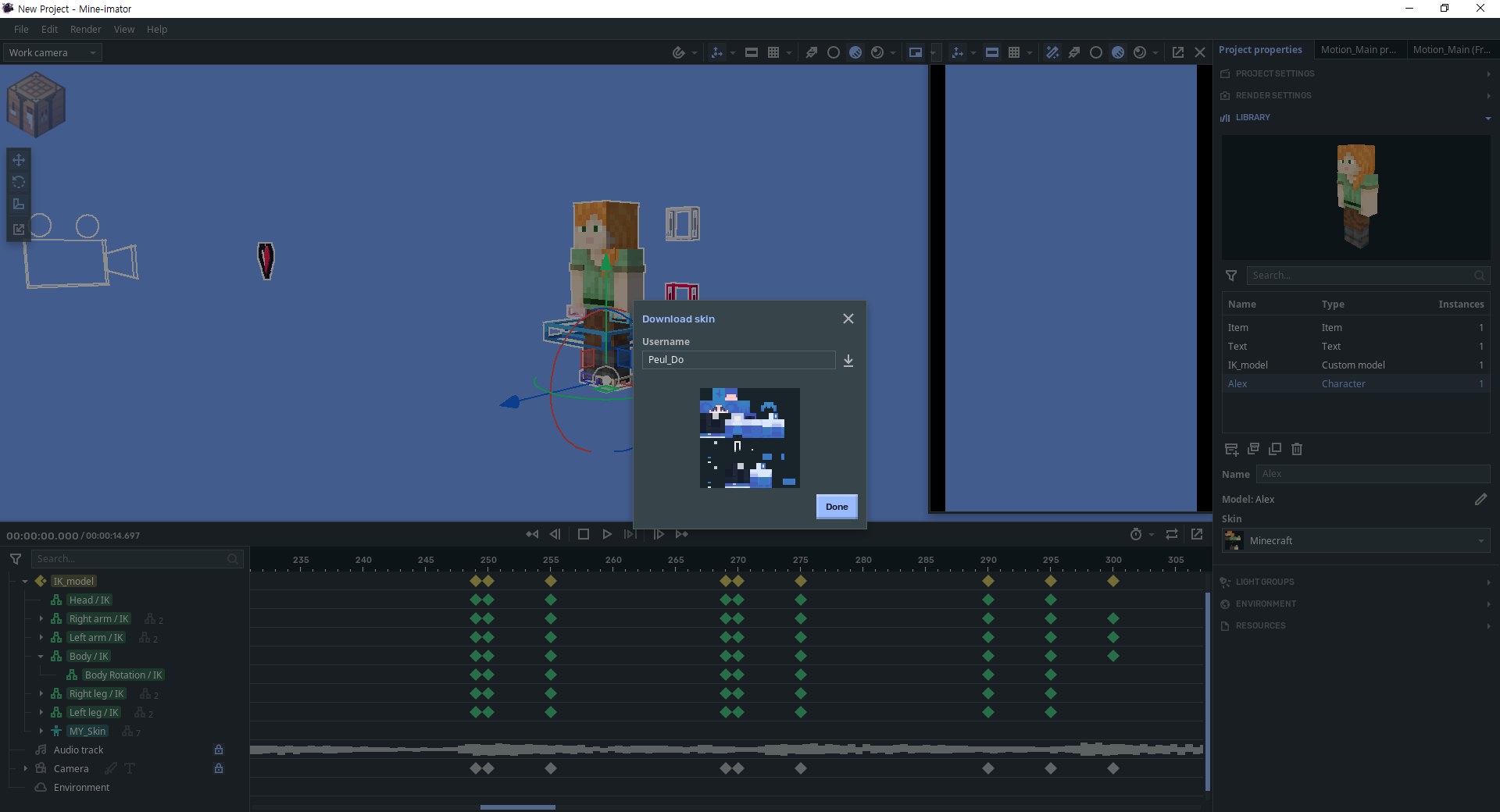This screenshot has height=812, width=1500.
Task: Select IK_model keyframe at frame 300
Action: (1113, 581)
